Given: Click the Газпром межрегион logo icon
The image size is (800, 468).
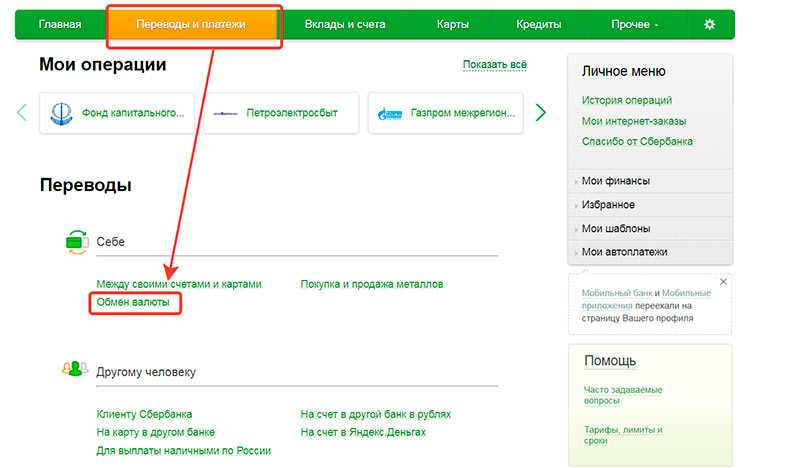Looking at the screenshot, I should [390, 113].
